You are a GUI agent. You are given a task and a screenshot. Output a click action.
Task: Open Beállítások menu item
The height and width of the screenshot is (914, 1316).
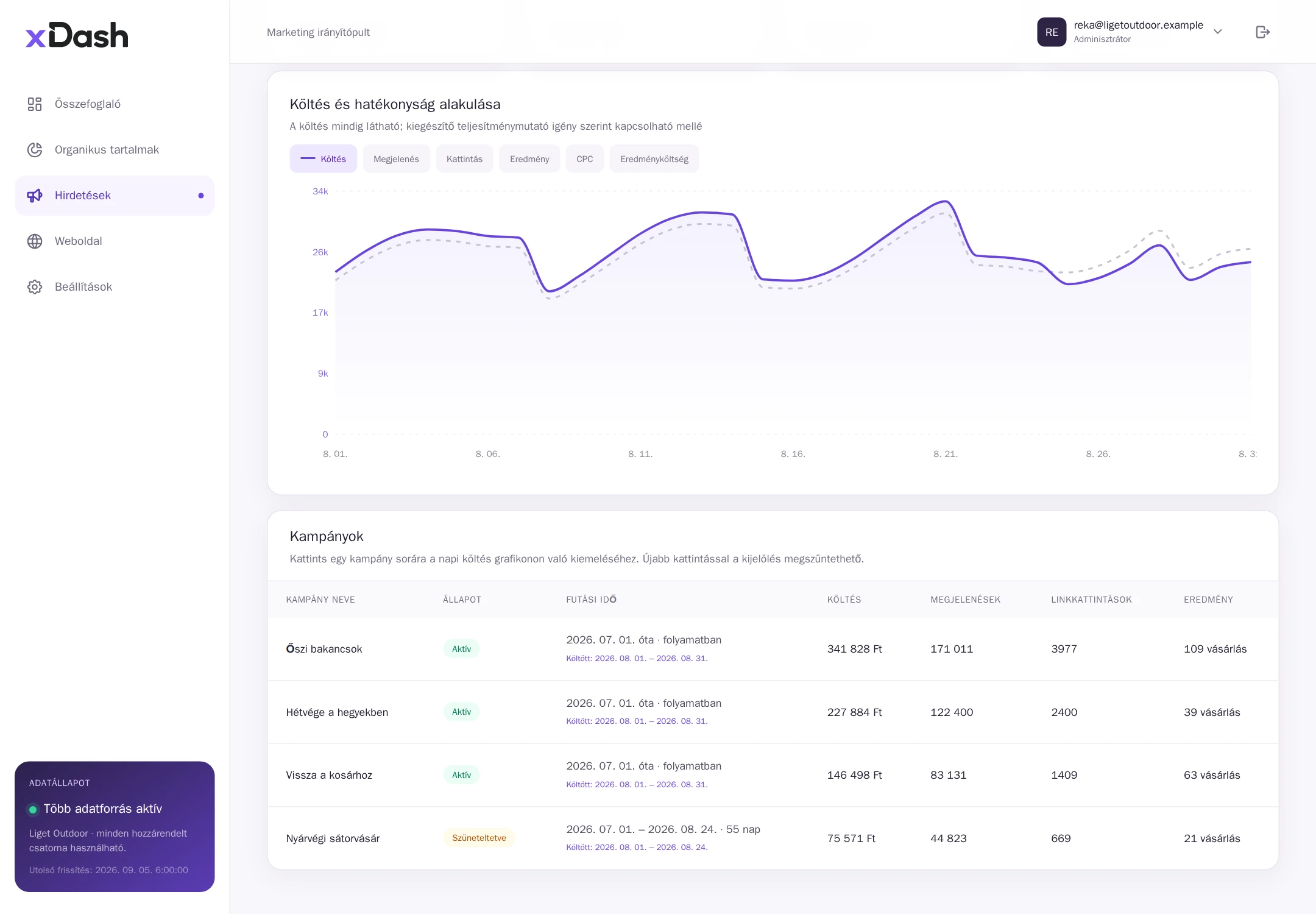[x=115, y=287]
